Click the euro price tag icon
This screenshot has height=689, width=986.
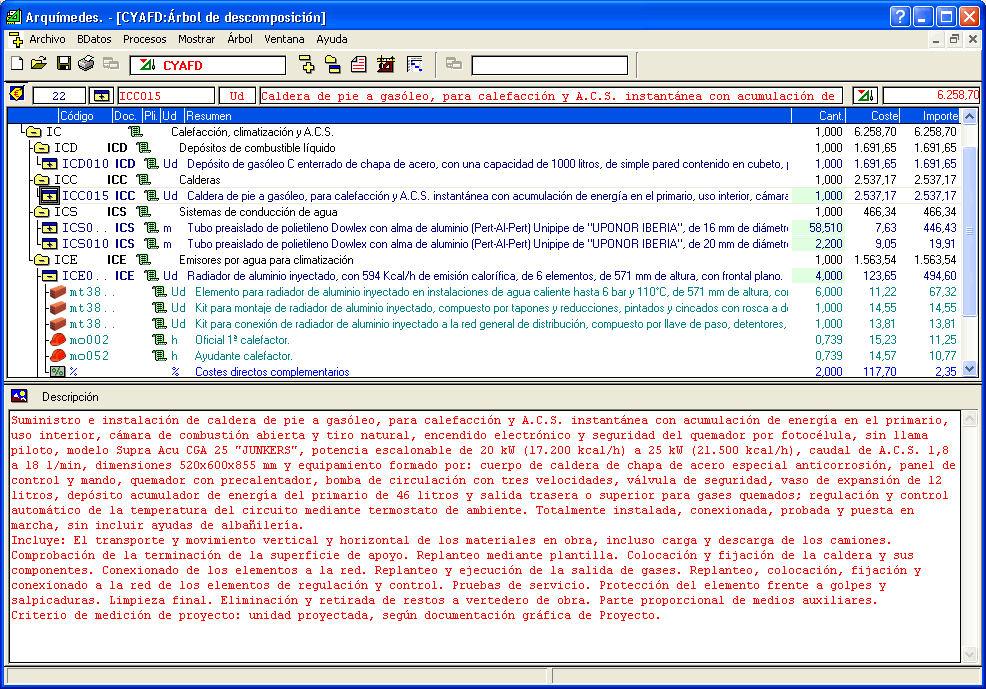(x=17, y=94)
